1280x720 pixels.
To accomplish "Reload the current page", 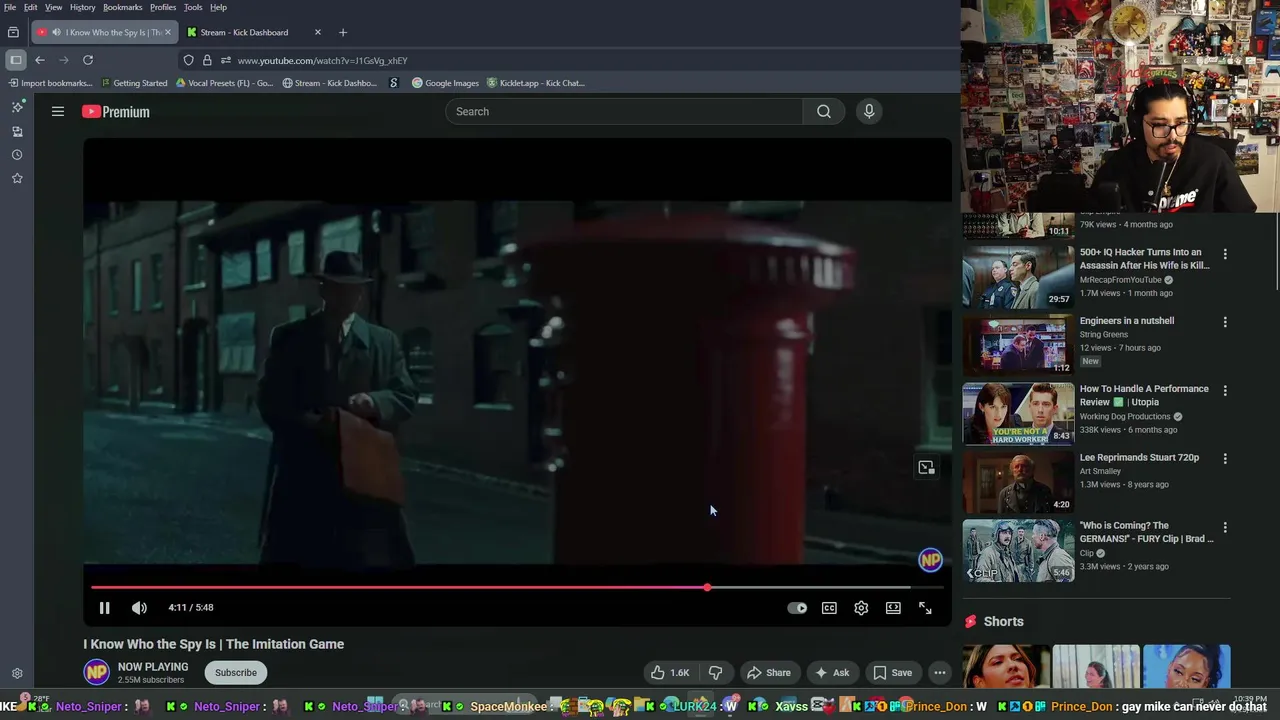I will click(x=88, y=60).
